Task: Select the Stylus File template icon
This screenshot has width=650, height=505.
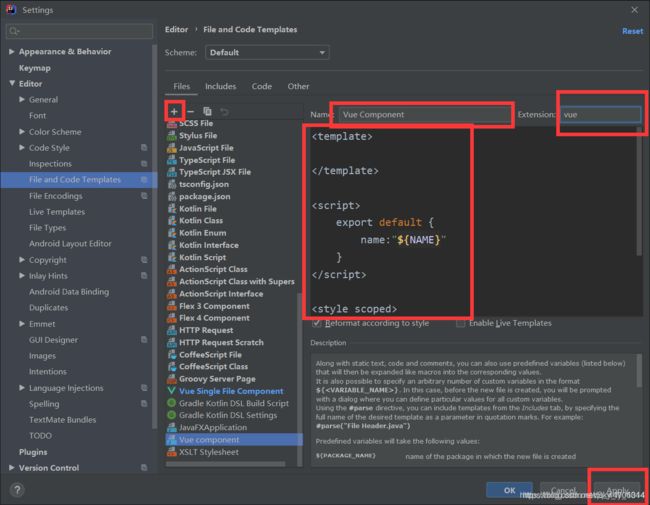Action: (x=172, y=136)
